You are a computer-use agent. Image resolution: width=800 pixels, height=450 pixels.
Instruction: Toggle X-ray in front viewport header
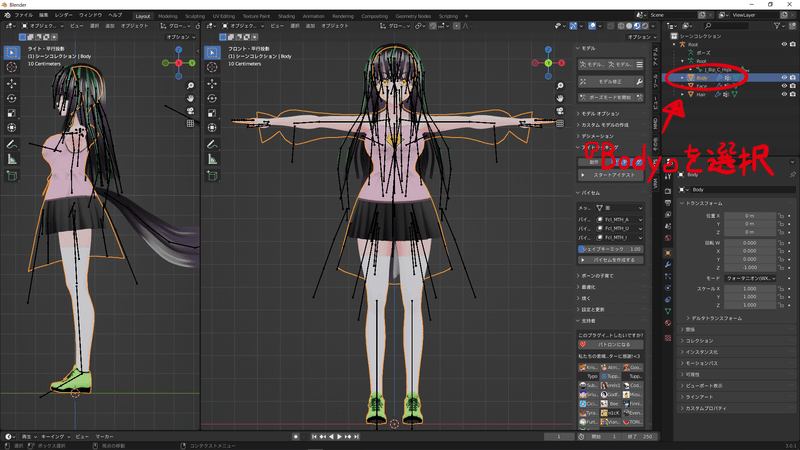tap(611, 26)
